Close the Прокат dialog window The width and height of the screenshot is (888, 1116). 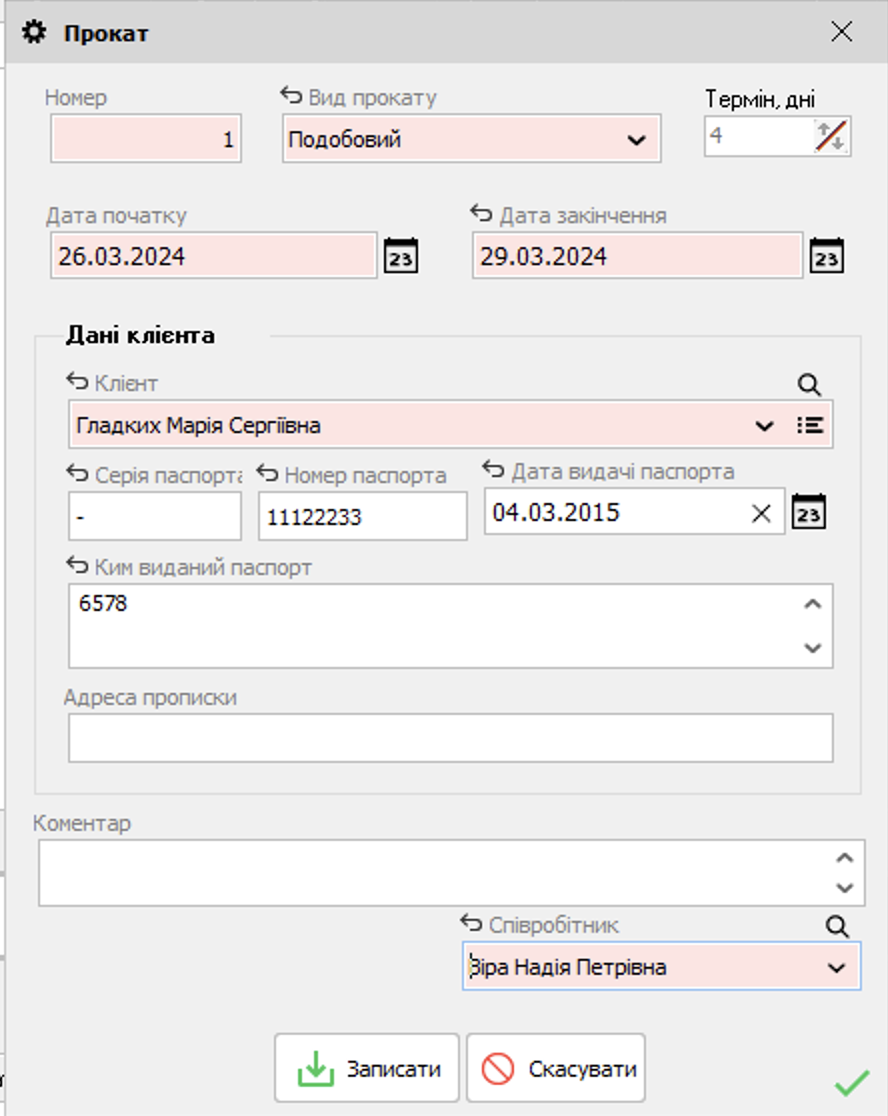[x=842, y=32]
